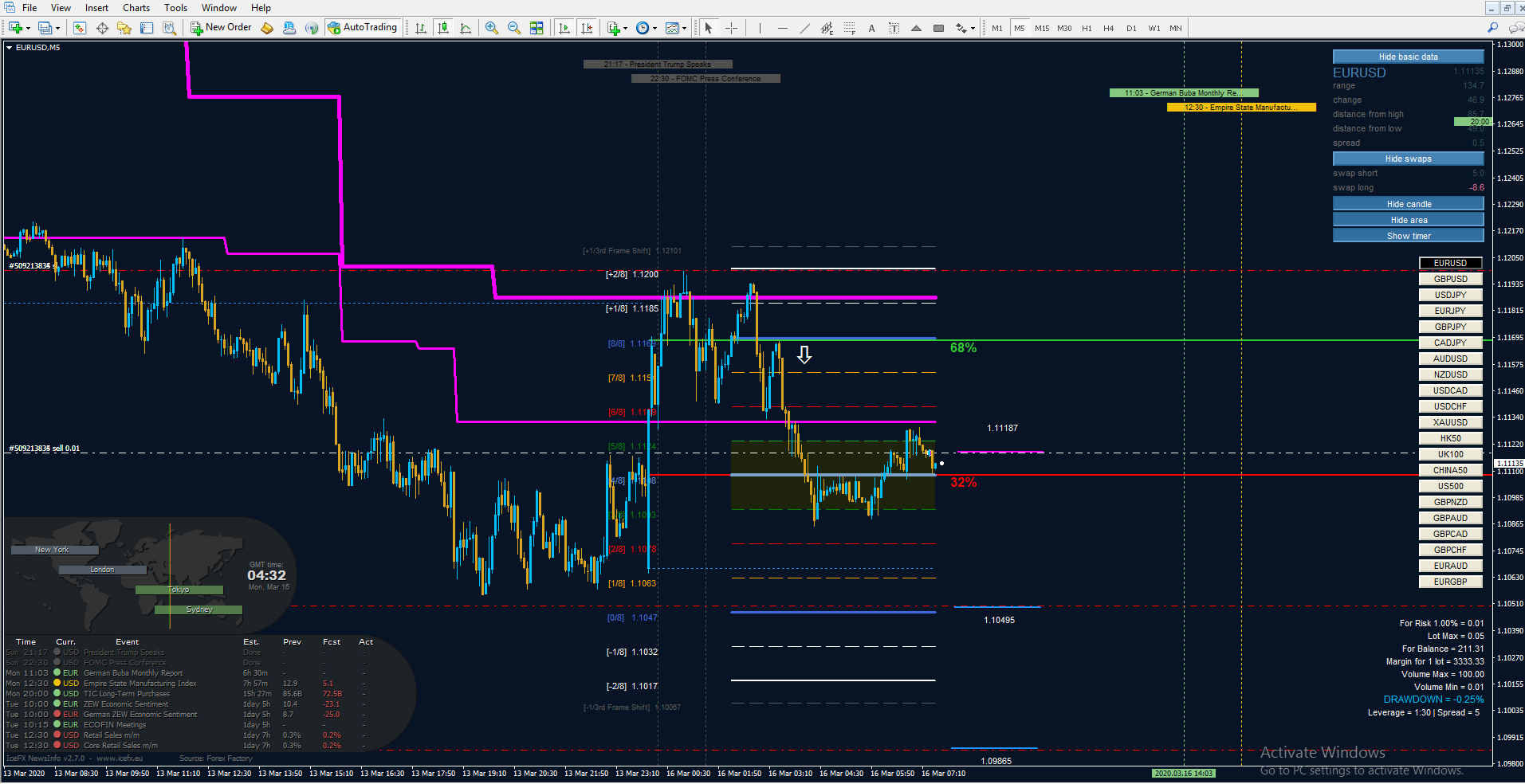
Task: Select the text label tool
Action: point(894,28)
